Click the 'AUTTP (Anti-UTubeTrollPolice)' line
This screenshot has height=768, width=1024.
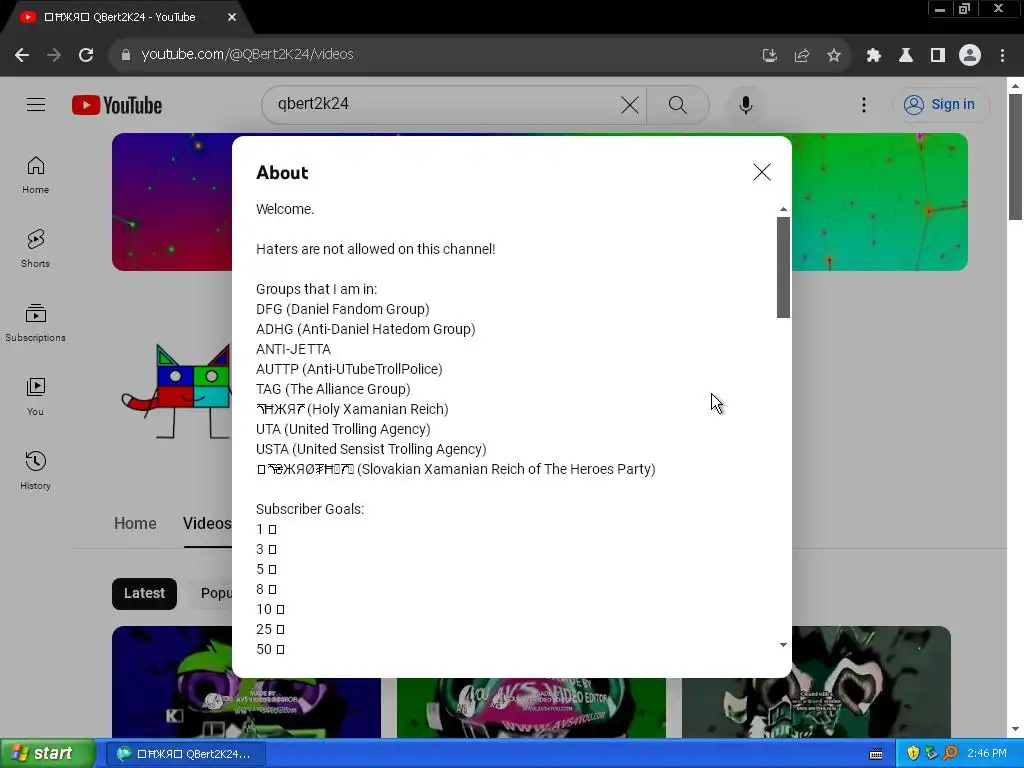(x=349, y=369)
